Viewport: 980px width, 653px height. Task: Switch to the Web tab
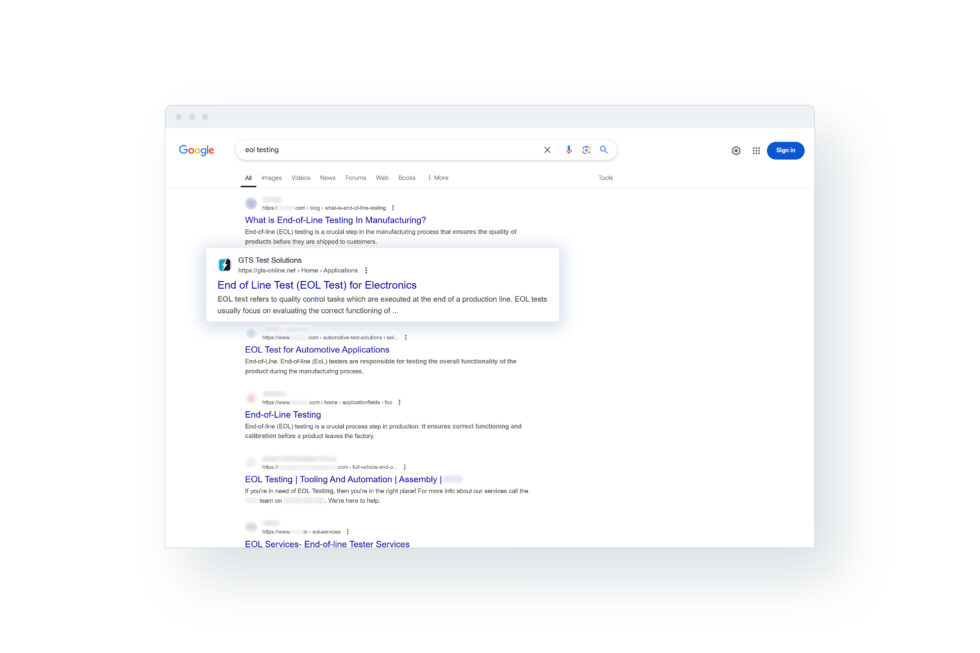click(x=382, y=178)
